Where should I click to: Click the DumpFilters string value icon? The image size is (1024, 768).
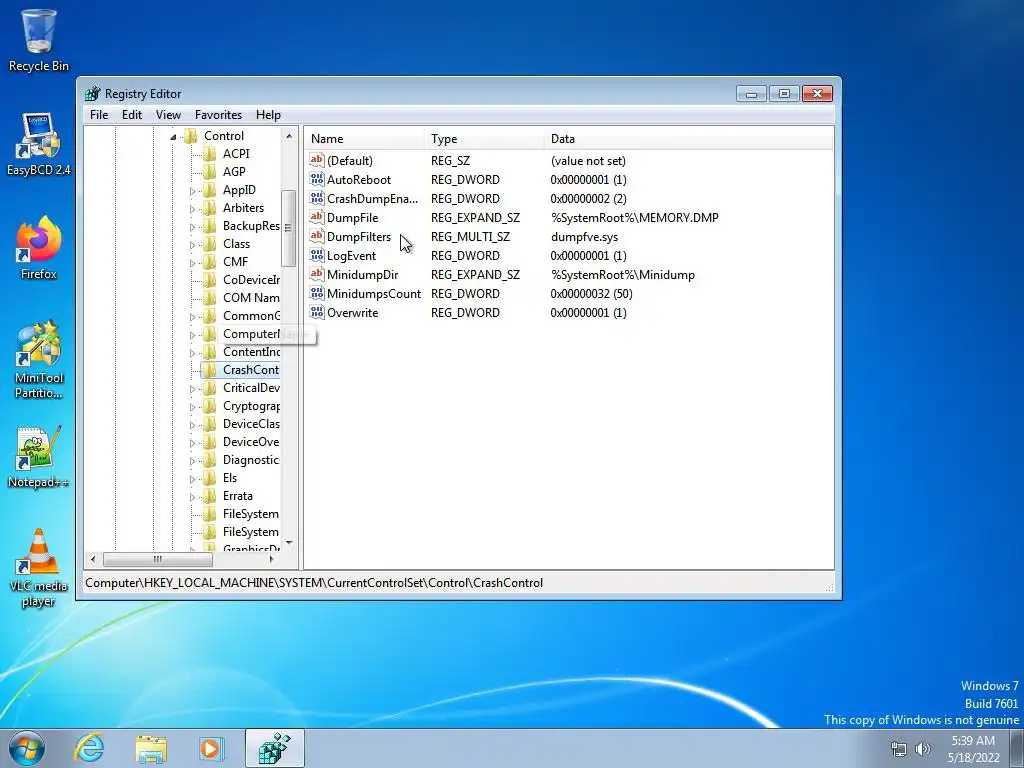(x=317, y=236)
